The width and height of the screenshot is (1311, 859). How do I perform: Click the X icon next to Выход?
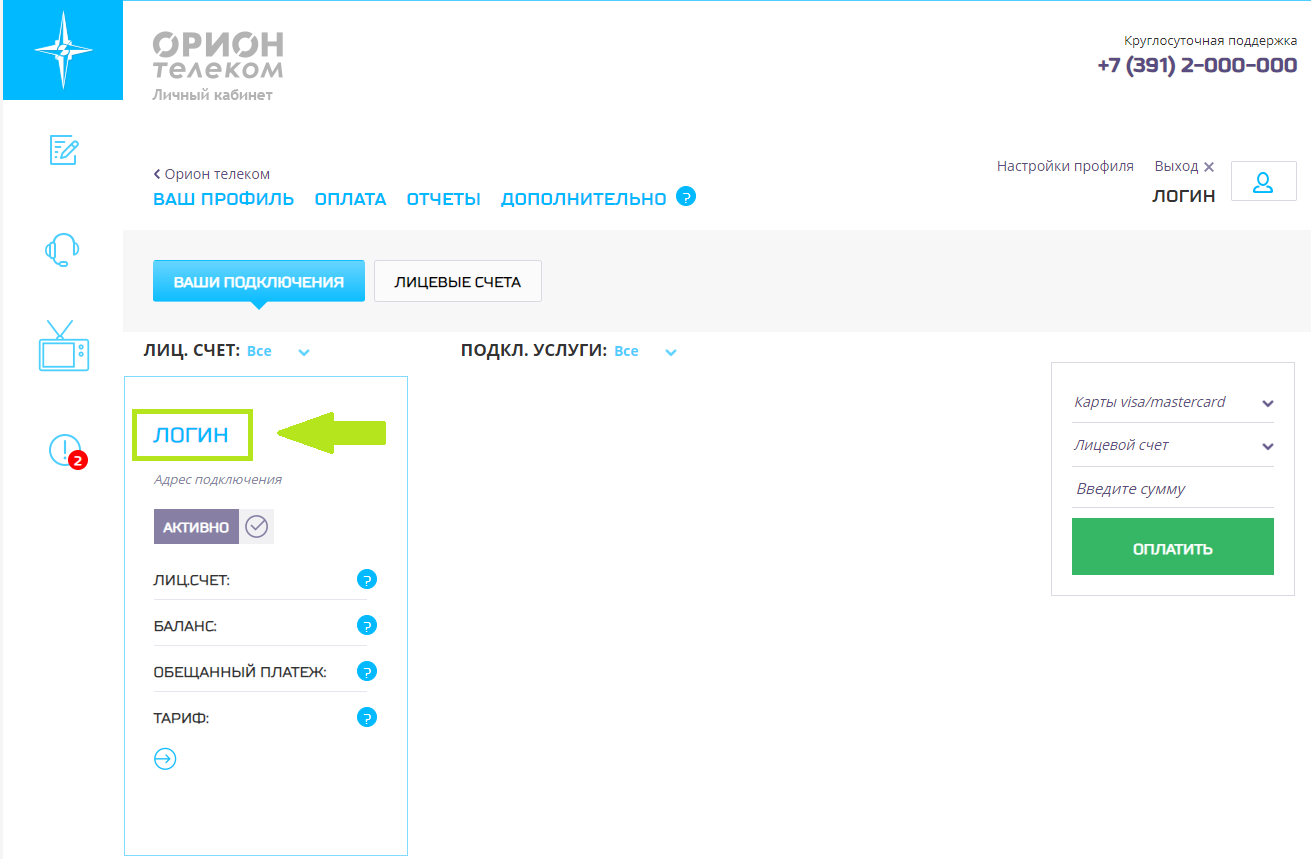1209,167
